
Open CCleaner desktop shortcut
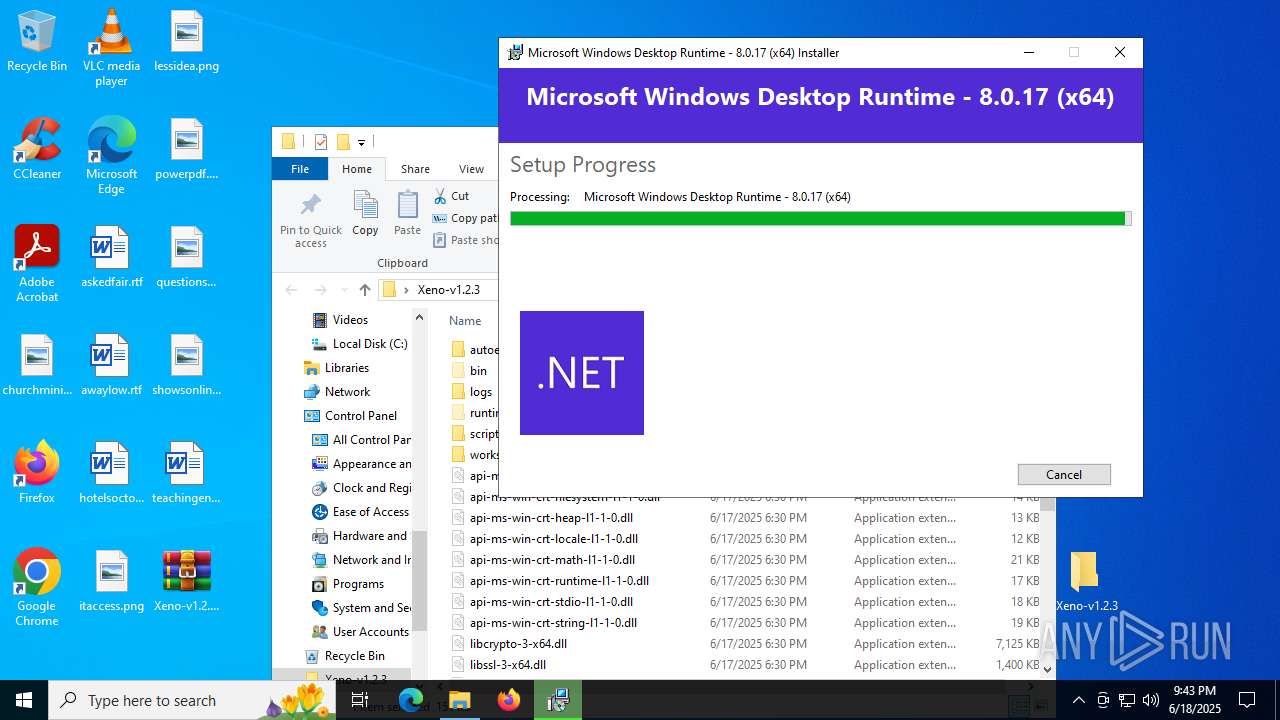[37, 149]
